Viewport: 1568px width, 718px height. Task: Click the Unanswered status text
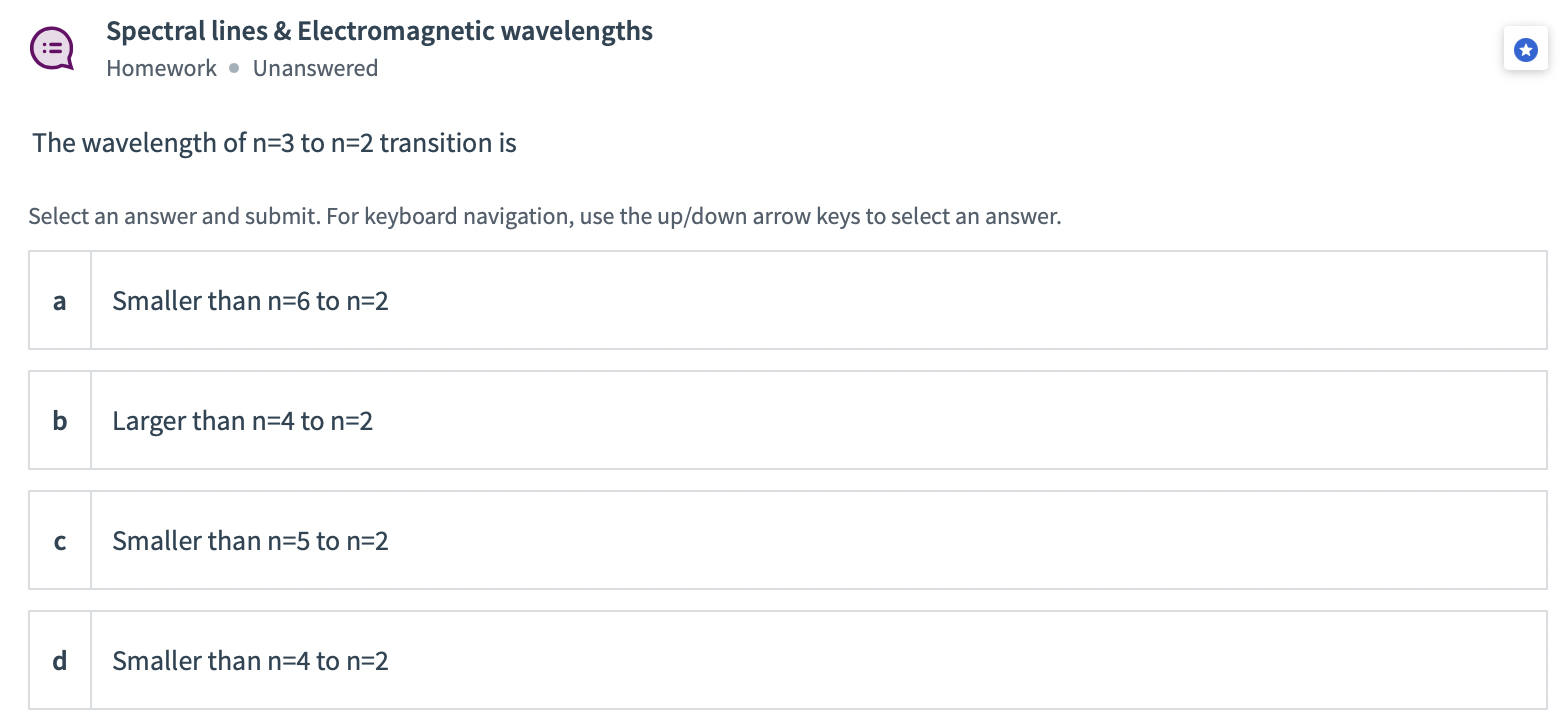pos(316,68)
